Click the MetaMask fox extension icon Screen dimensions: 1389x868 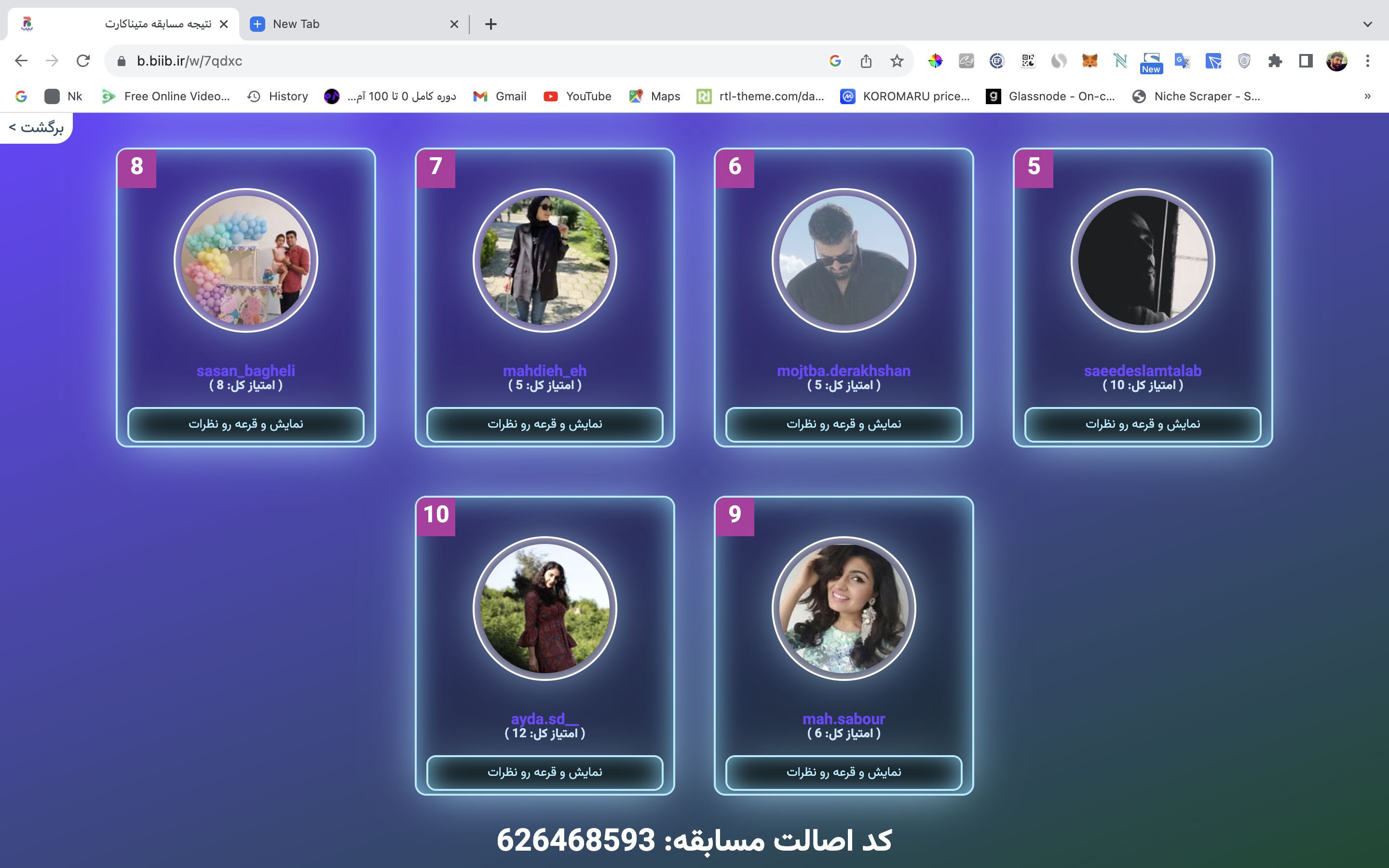[x=1089, y=61]
